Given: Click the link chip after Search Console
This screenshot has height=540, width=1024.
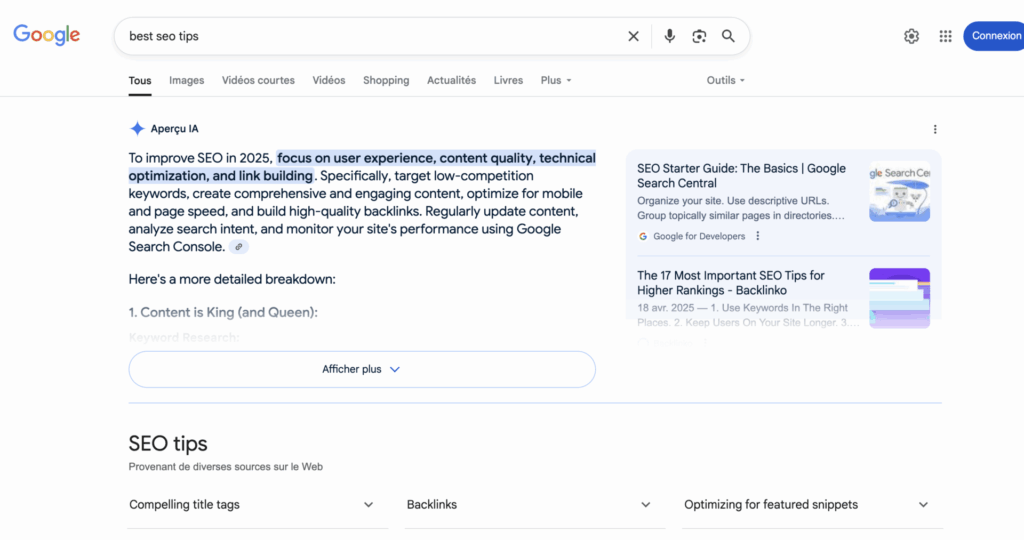Looking at the screenshot, I should point(239,247).
